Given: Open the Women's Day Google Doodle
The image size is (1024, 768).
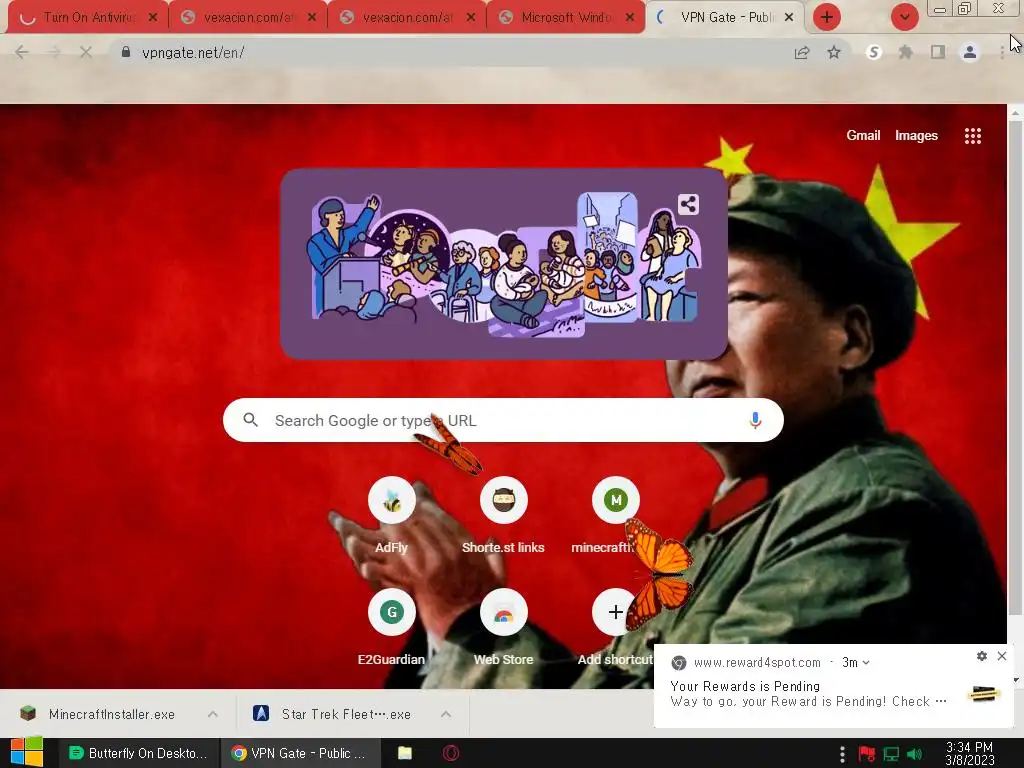Looking at the screenshot, I should click(x=503, y=264).
